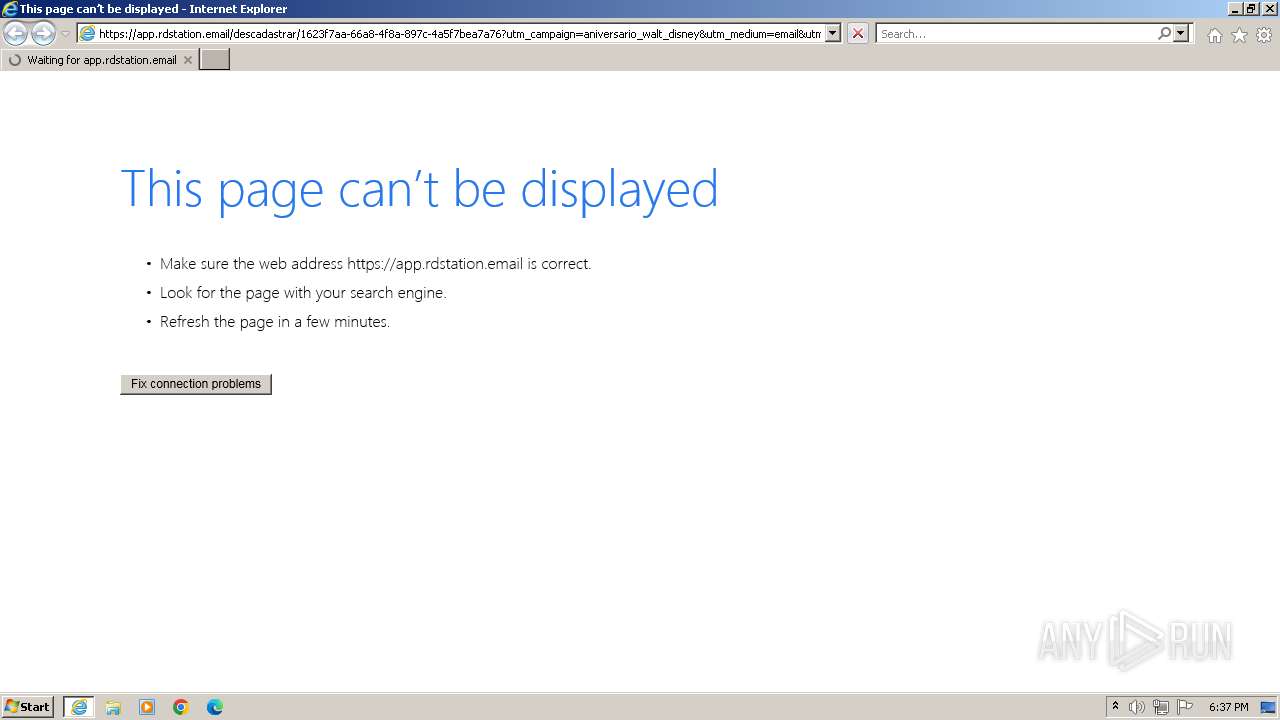The image size is (1280, 720).
Task: Click "This page can't be displayed" heading
Action: point(419,189)
